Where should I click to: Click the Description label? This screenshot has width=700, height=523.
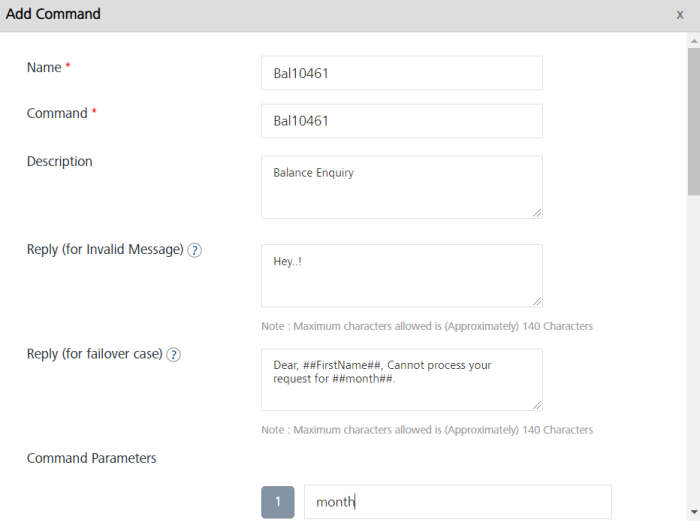[x=59, y=161]
